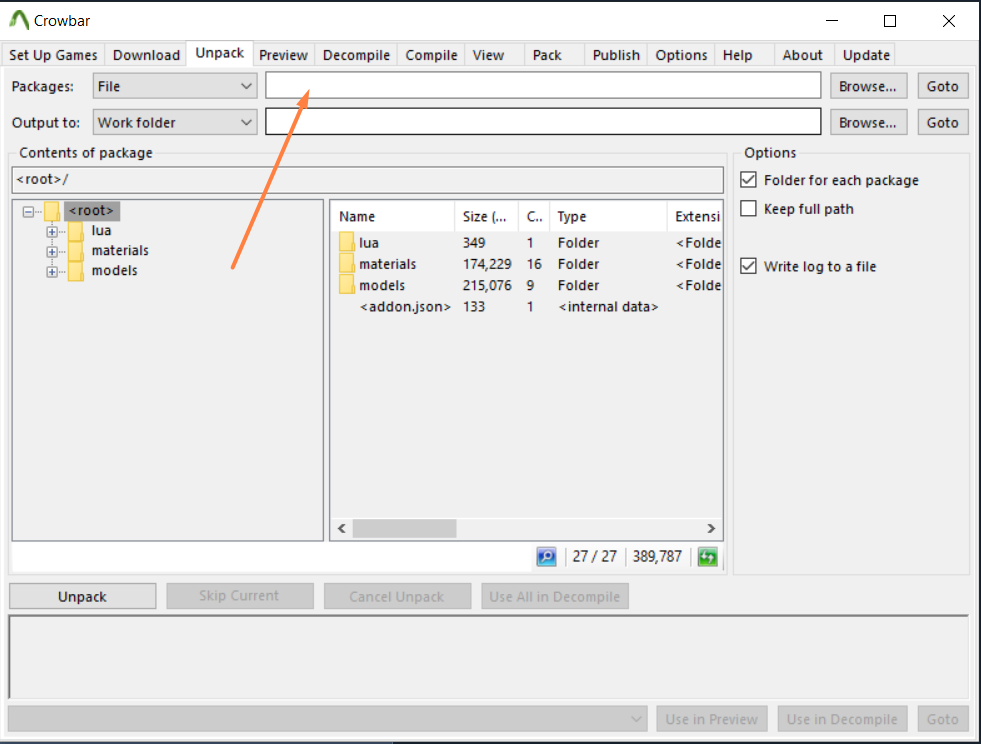
Task: Click the materials folder icon in tree
Action: (x=76, y=251)
